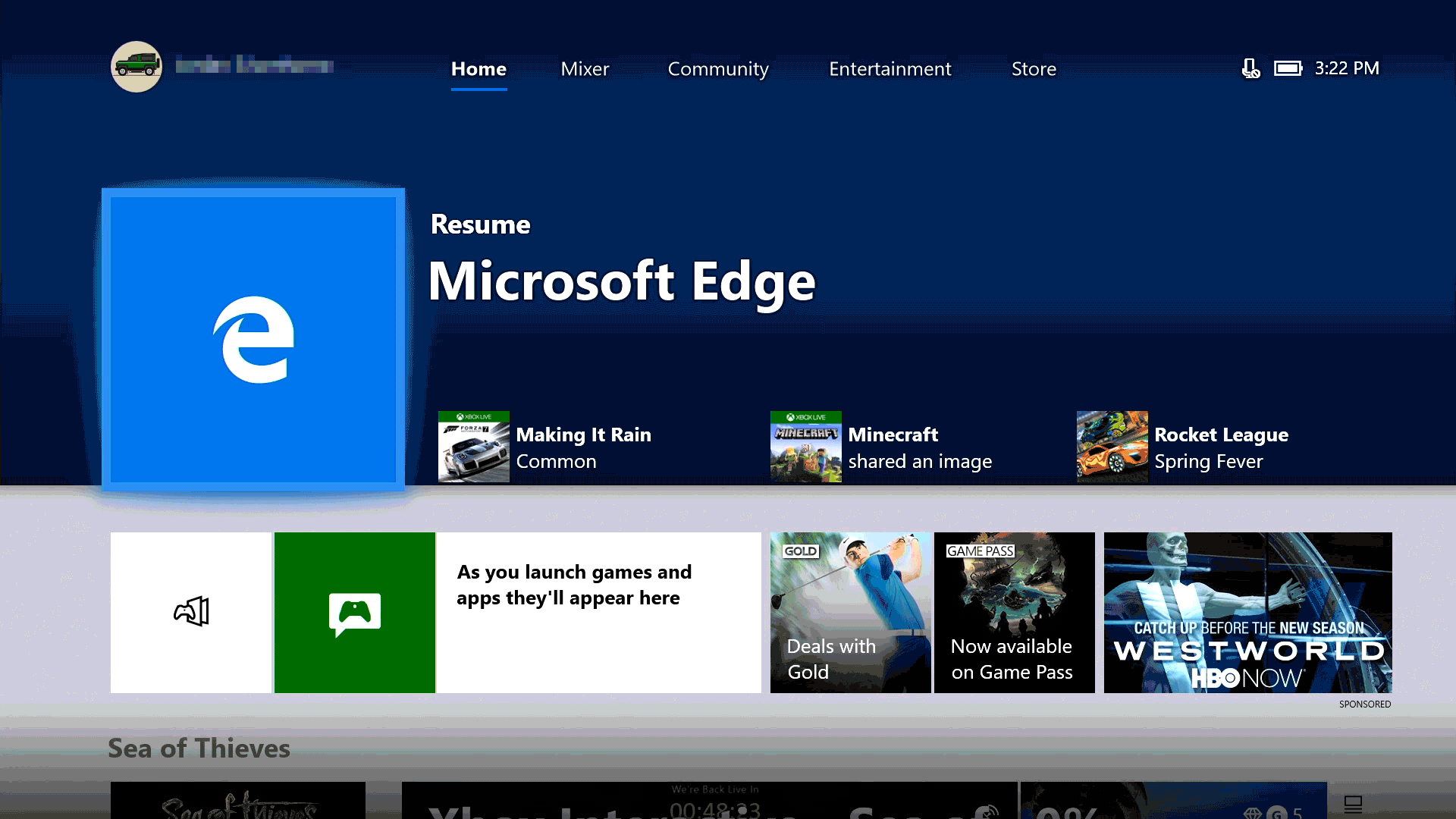
Task: Check the controller battery icon
Action: coord(1288,68)
